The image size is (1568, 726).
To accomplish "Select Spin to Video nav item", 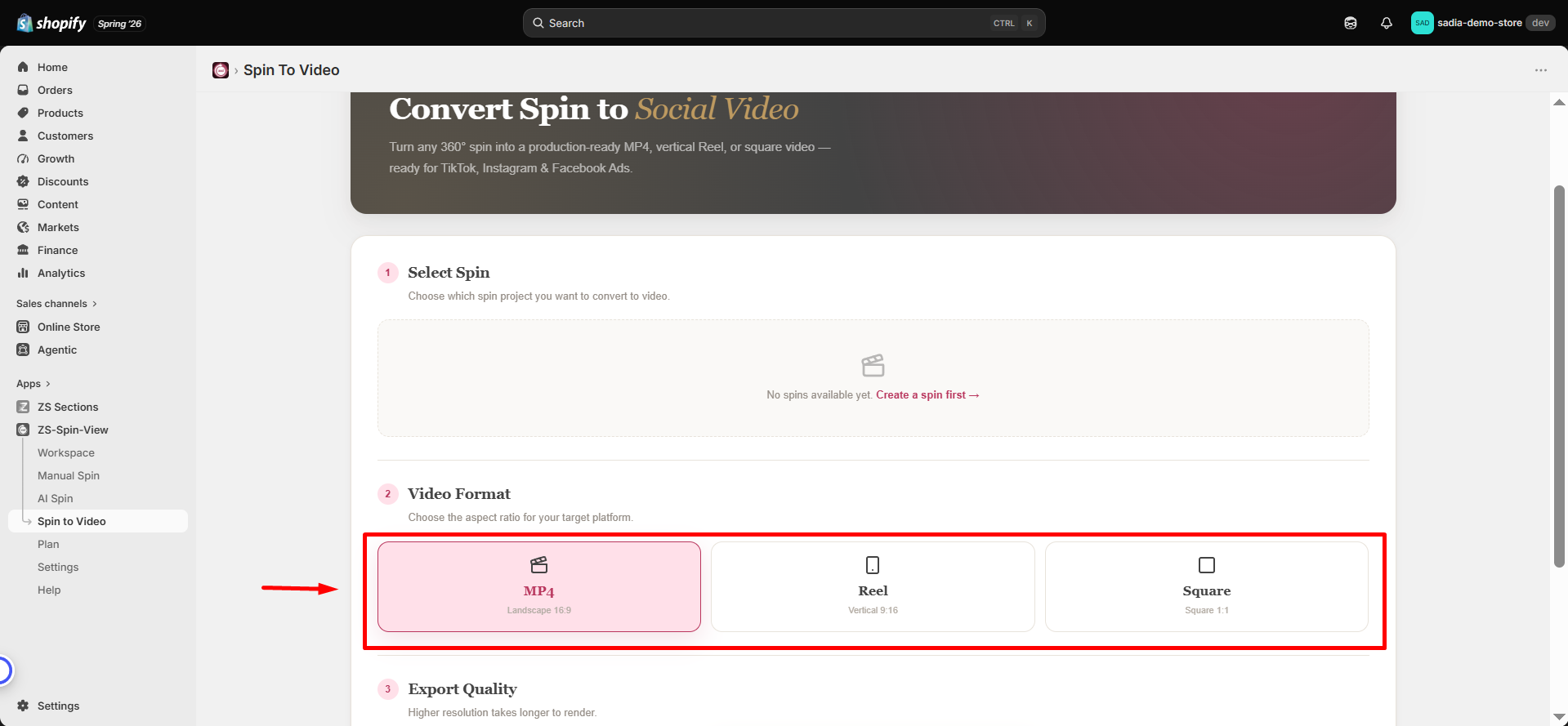I will click(x=98, y=521).
